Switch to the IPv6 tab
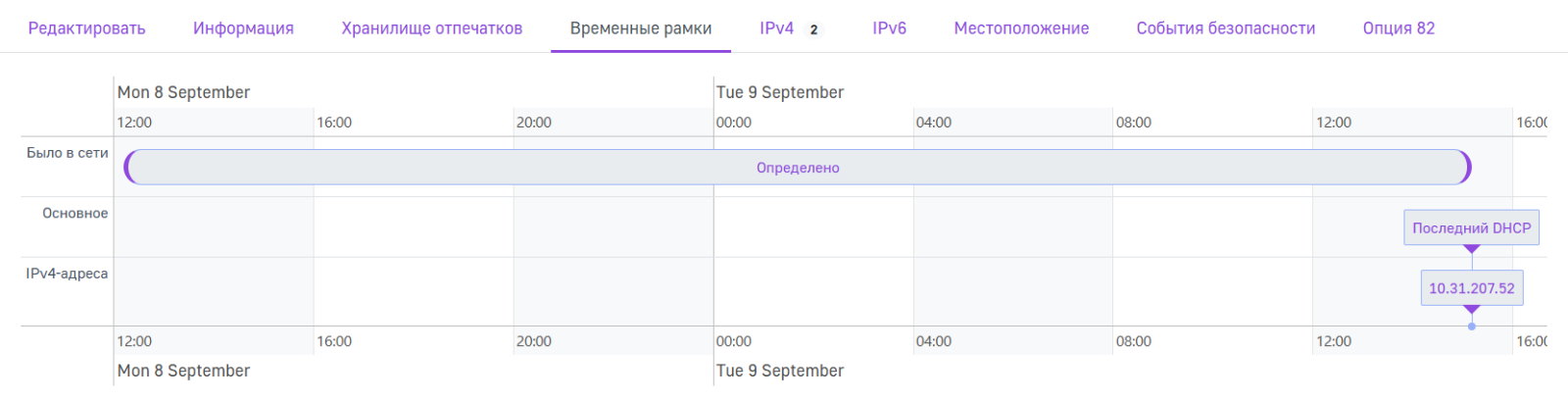The height and width of the screenshot is (401, 1568). [889, 28]
